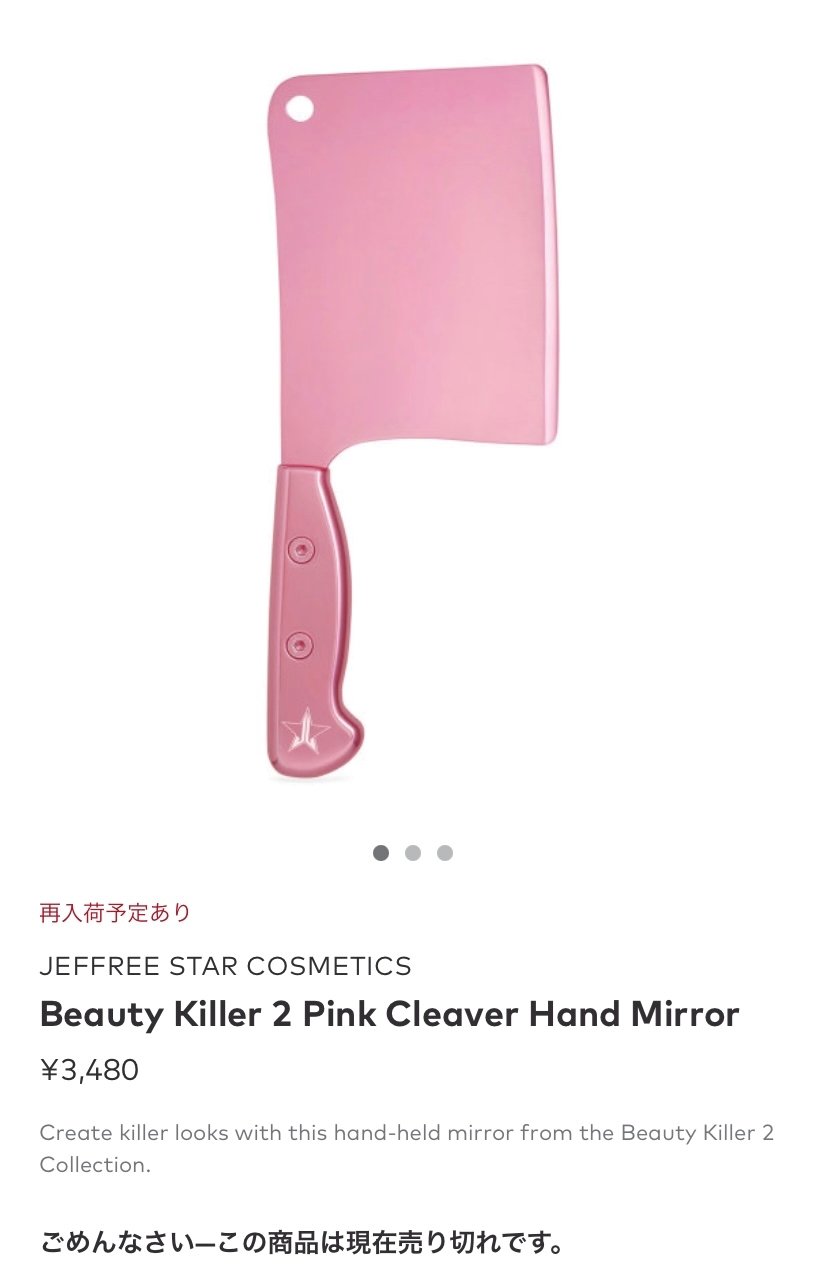Viewport: 826px width, 1286px height.
Task: Tap the beveled right edge of the blade
Action: 548,255
